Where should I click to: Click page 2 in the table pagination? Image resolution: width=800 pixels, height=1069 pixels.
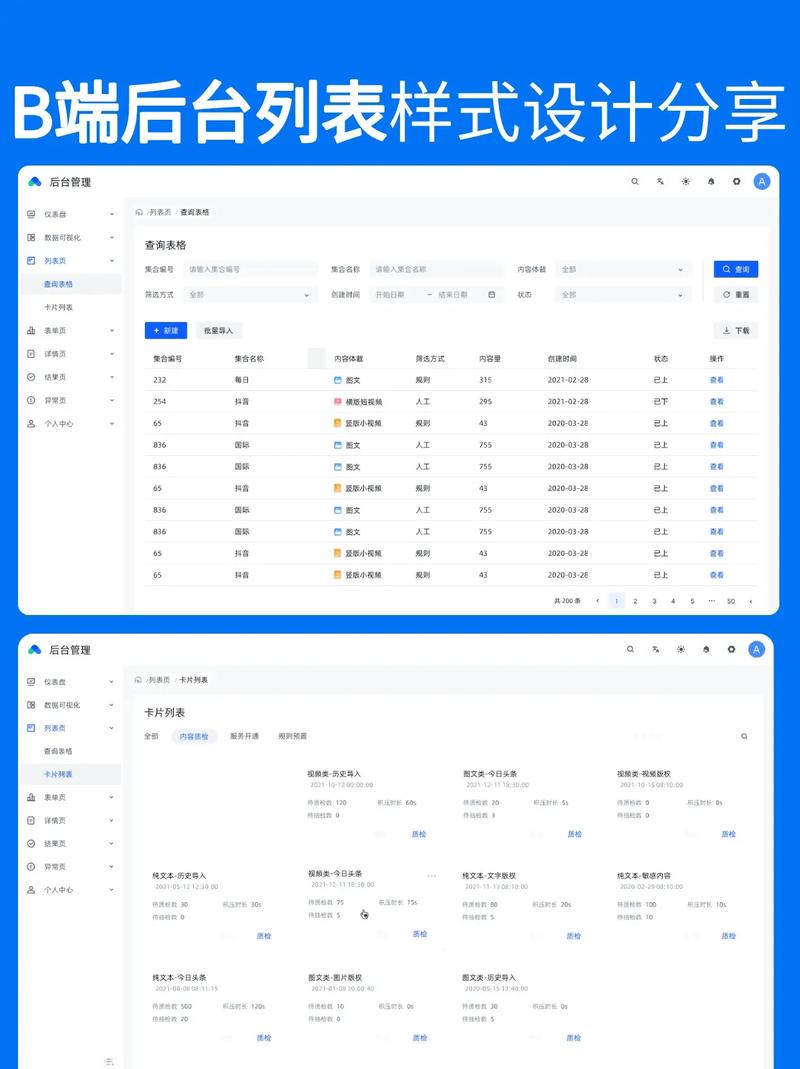pos(635,601)
